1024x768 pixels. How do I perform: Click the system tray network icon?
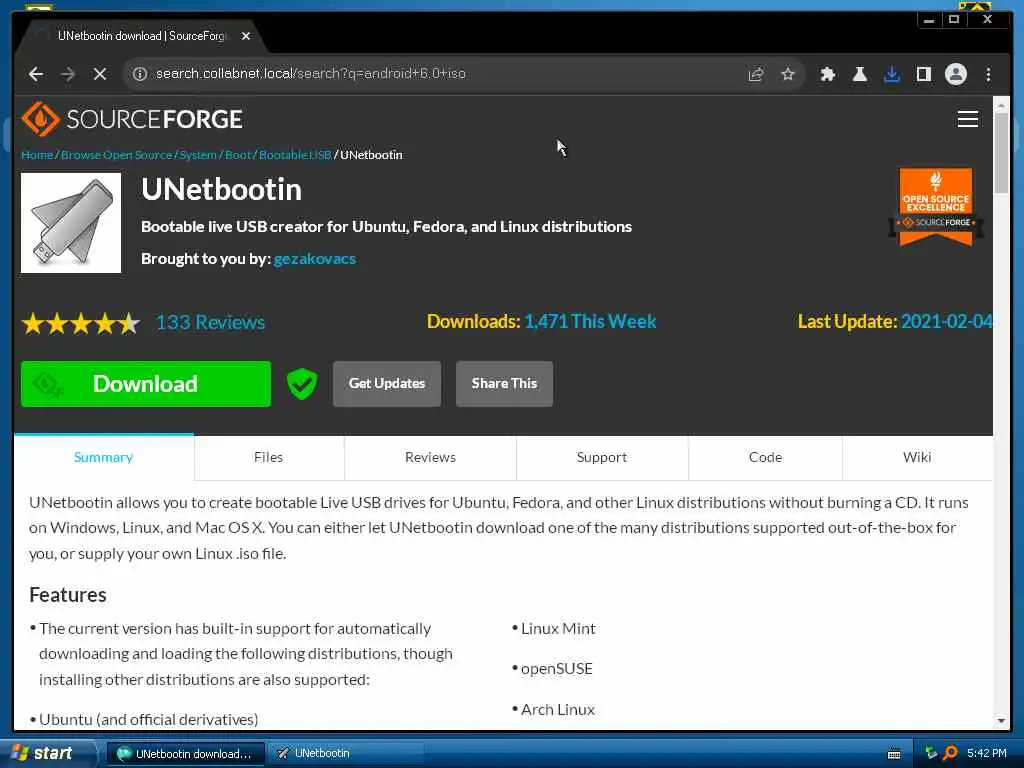(931, 754)
